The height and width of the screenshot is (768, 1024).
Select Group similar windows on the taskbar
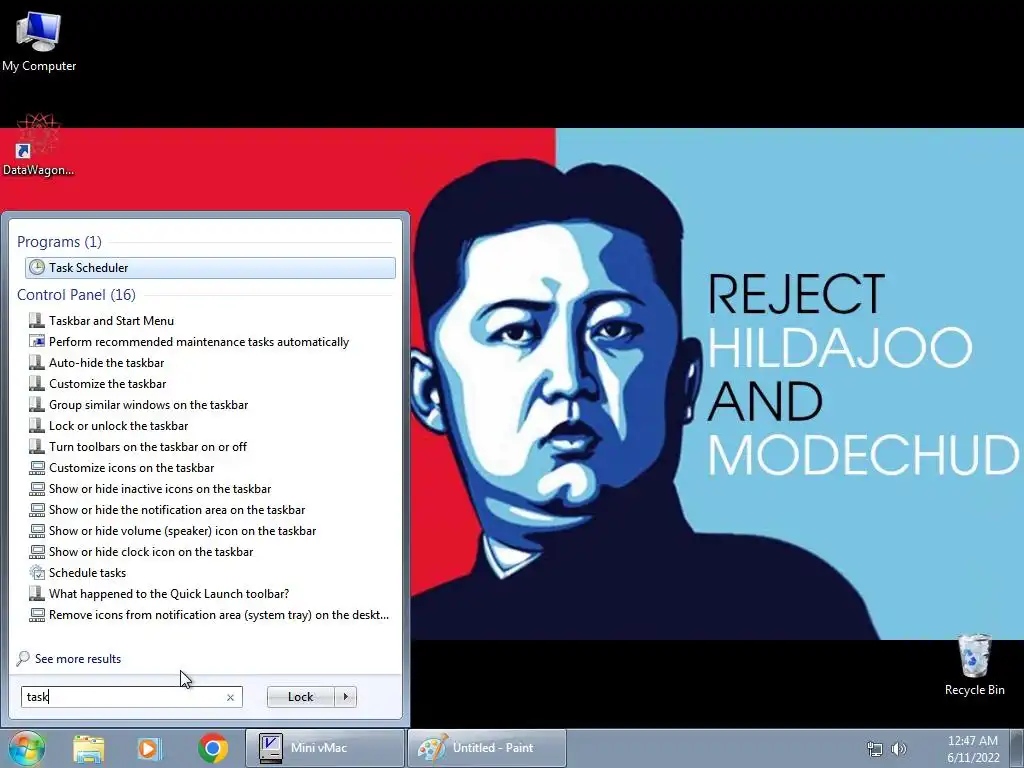pyautogui.click(x=148, y=404)
